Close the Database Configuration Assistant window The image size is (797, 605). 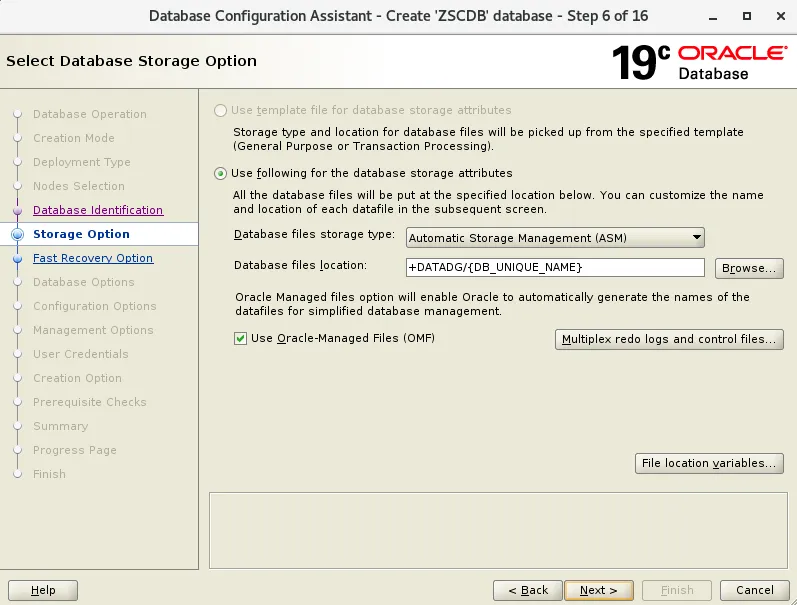click(781, 16)
